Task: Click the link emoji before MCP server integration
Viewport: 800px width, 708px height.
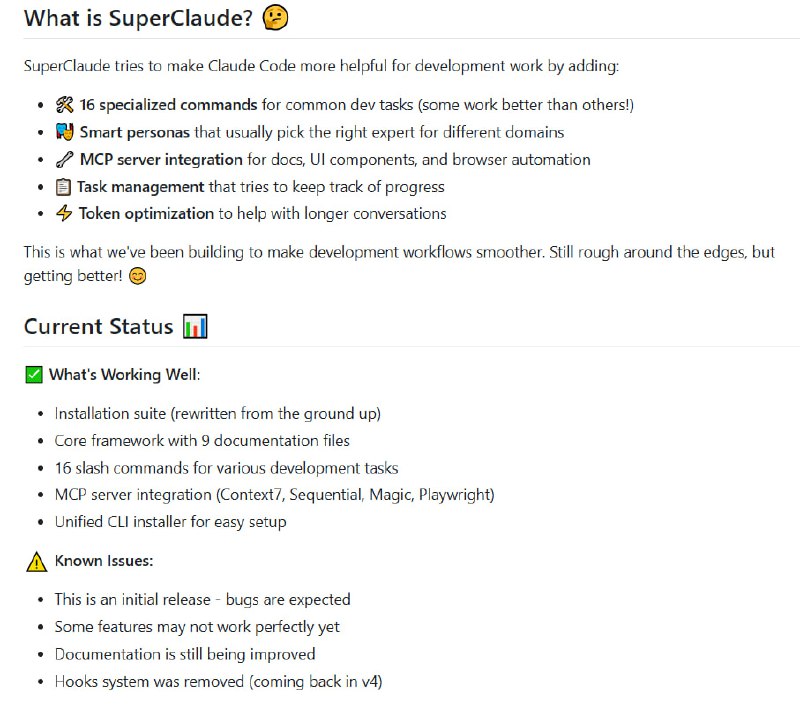Action: click(65, 159)
